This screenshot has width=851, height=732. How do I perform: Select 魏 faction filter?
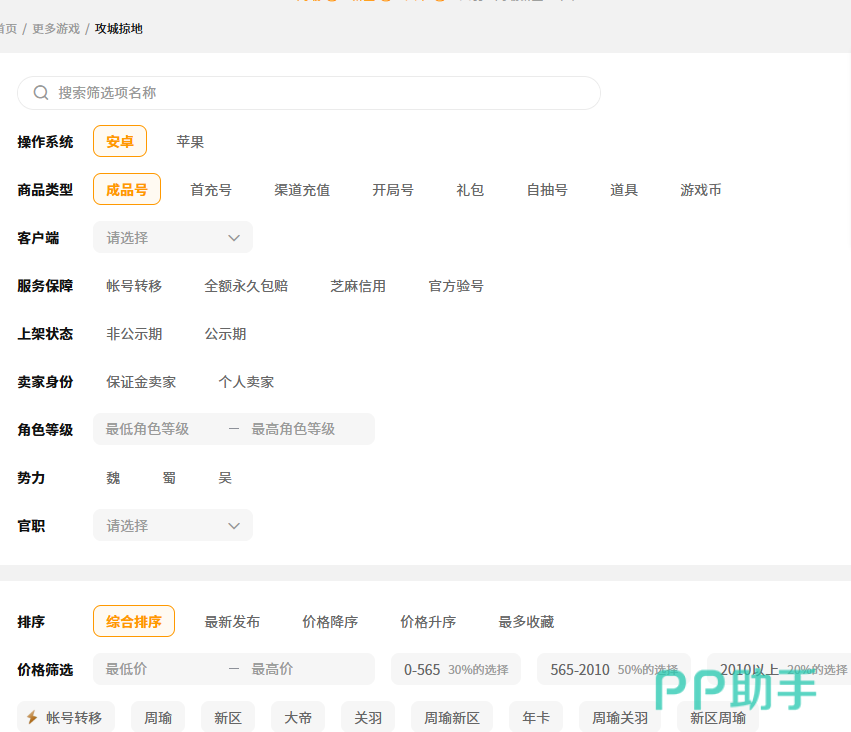click(x=113, y=478)
